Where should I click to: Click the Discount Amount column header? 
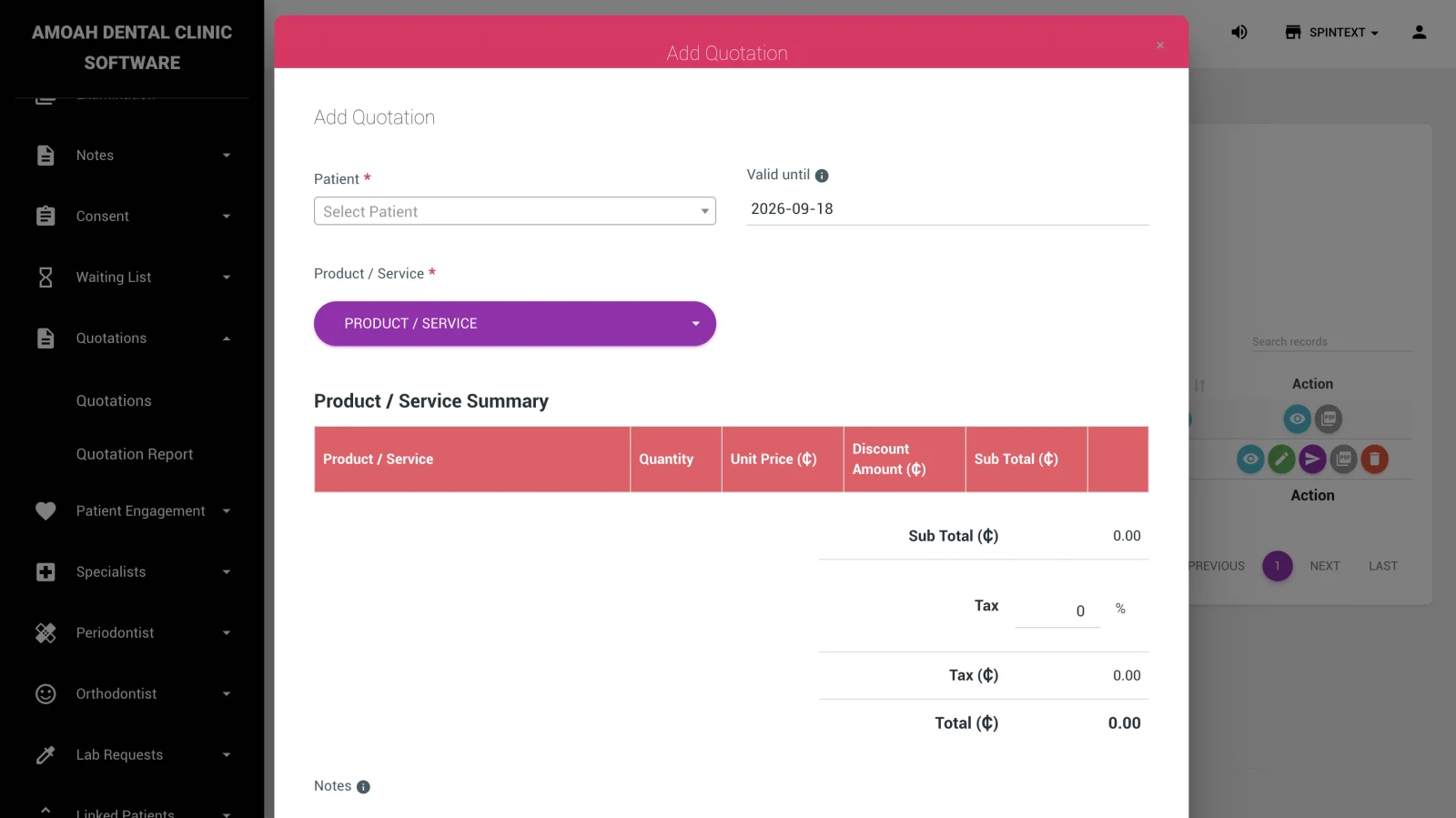click(x=905, y=459)
